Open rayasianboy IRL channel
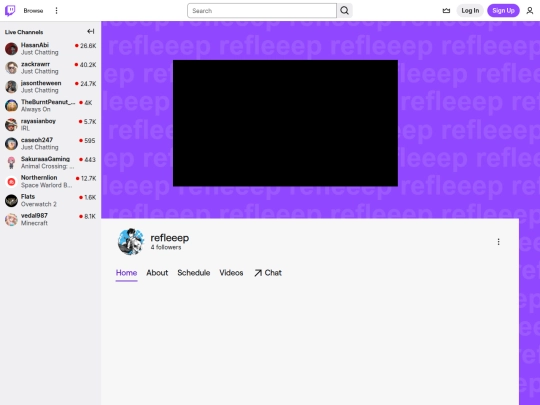The image size is (540, 405). pos(51,124)
